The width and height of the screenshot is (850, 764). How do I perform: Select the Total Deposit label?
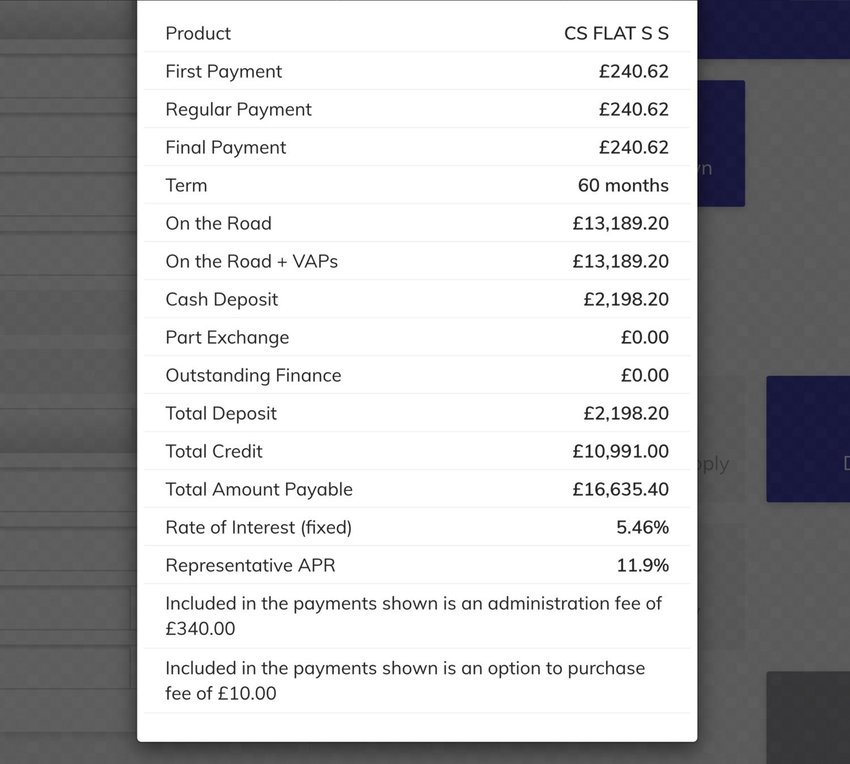coord(221,413)
